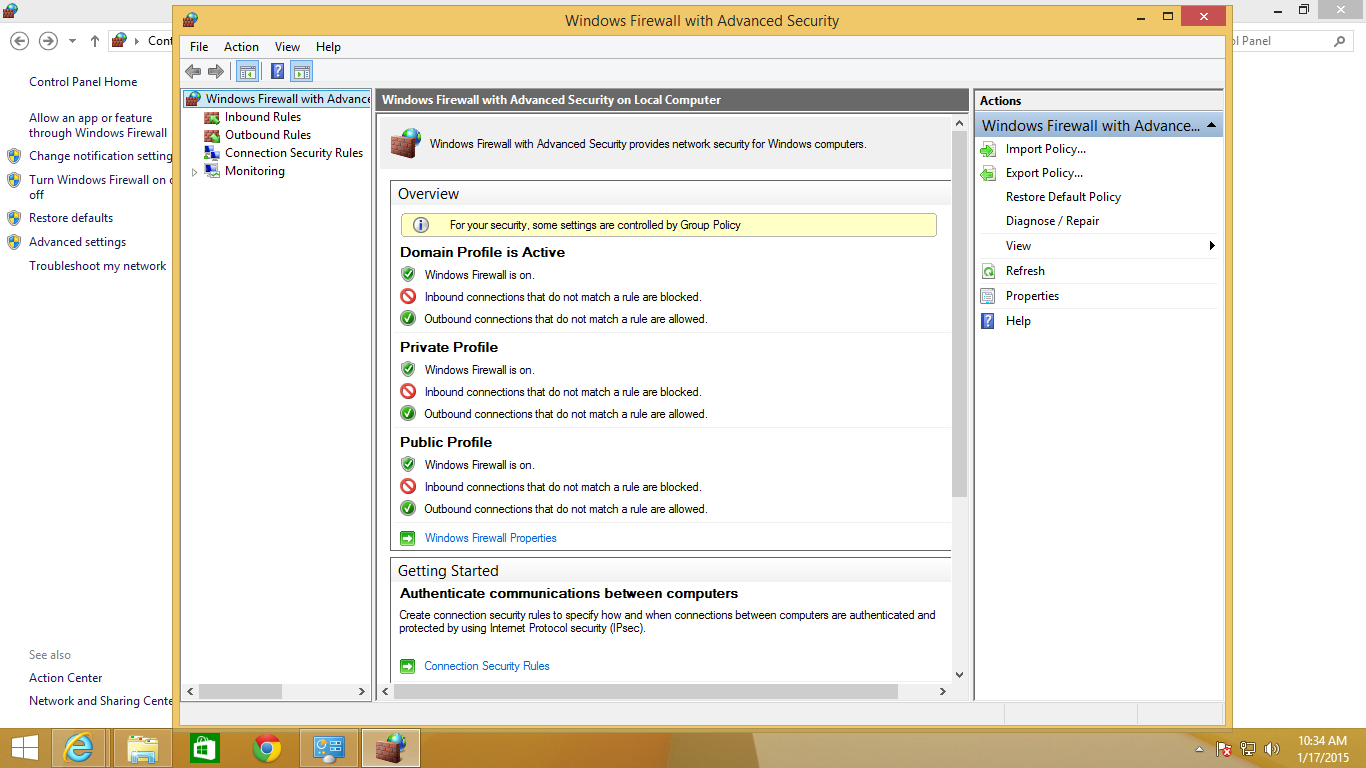Screen dimensions: 1366x768
Task: Open Action Center link in Control Panel
Action: point(66,678)
